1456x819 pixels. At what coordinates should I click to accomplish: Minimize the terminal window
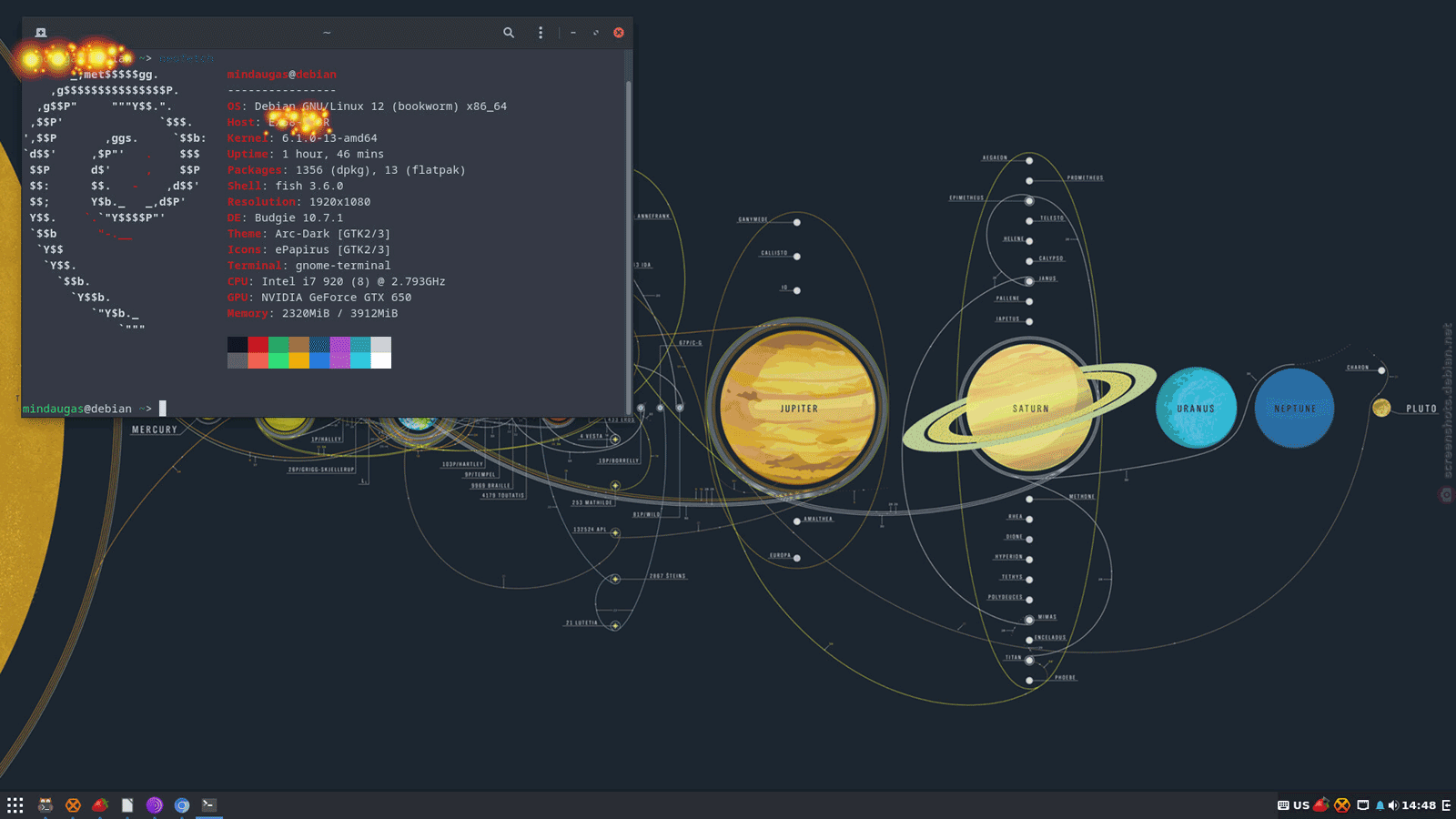[x=573, y=33]
